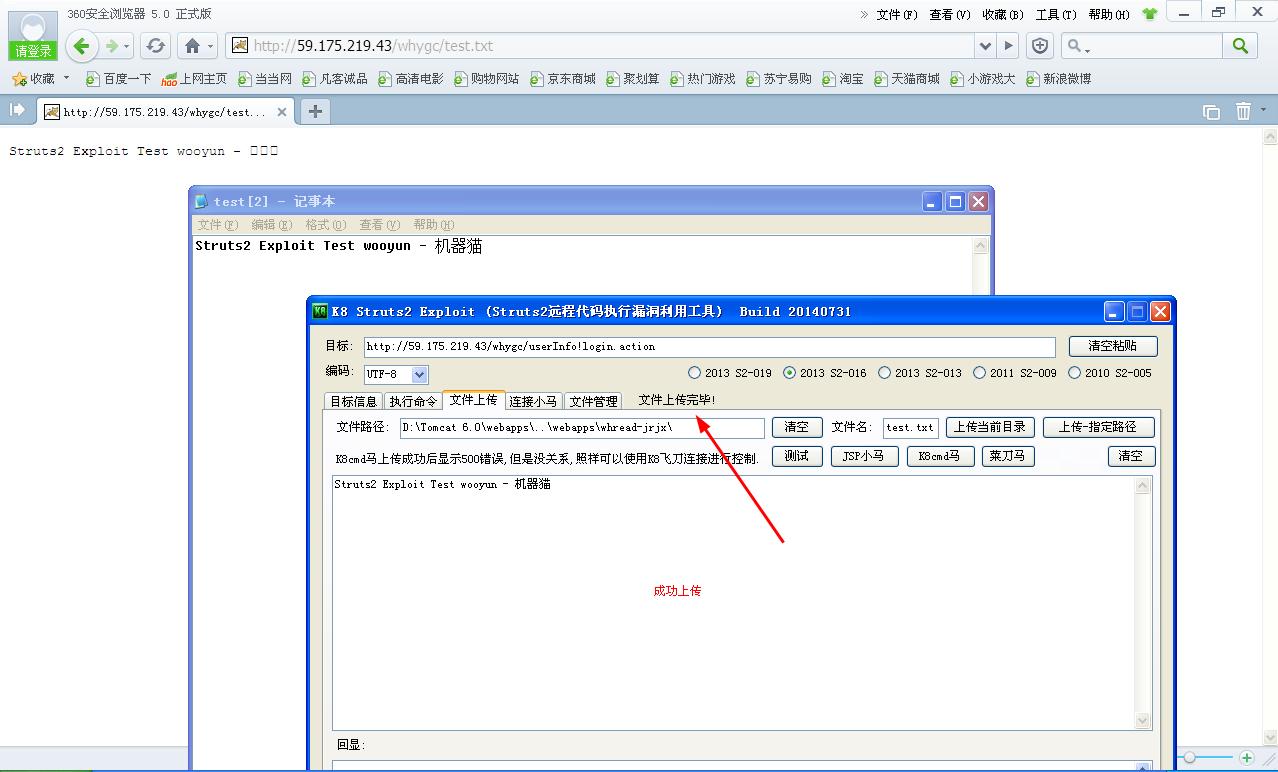
Task: Click the 菜刀马 button
Action: tap(1007, 456)
